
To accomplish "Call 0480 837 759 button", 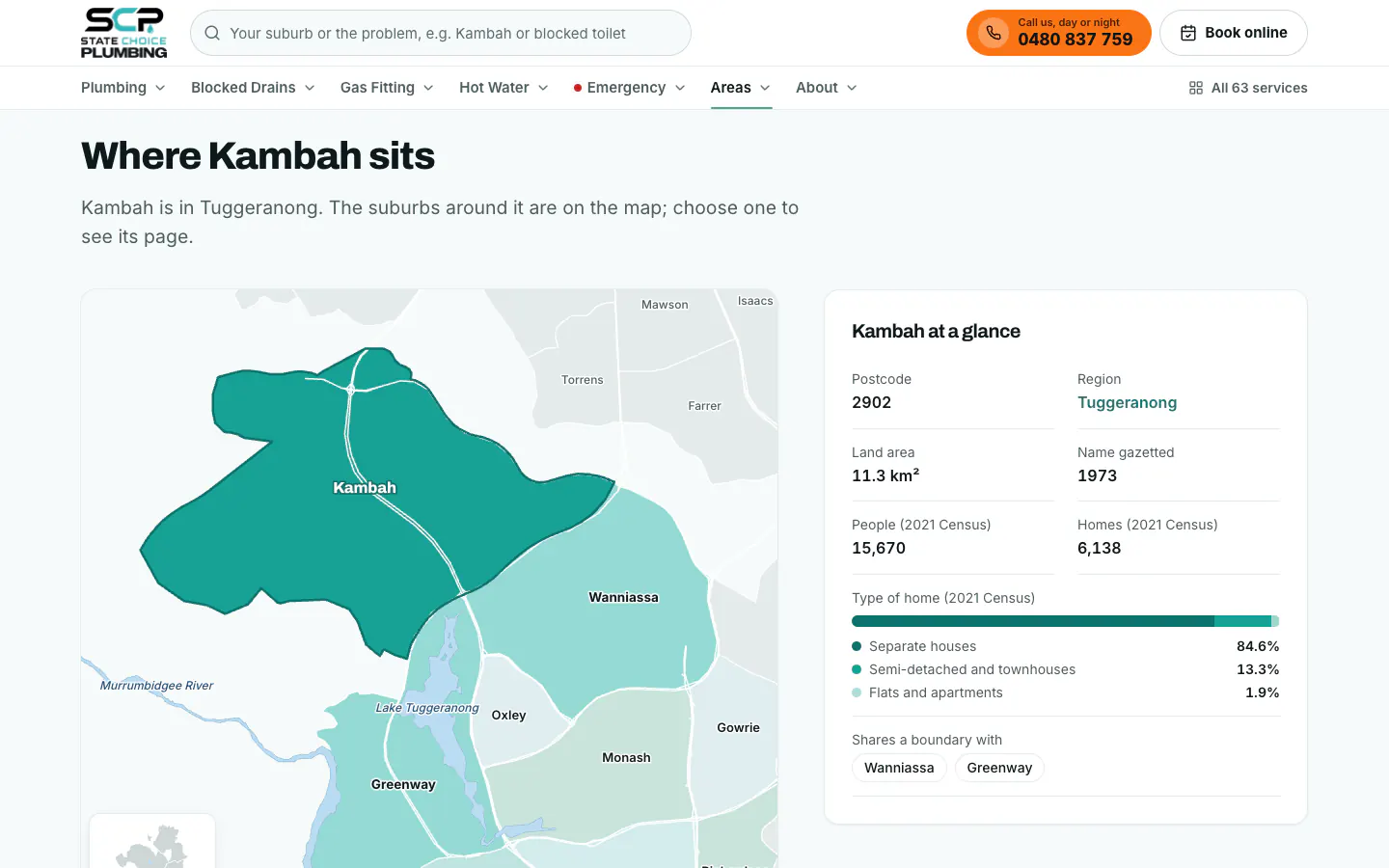I will click(1058, 33).
